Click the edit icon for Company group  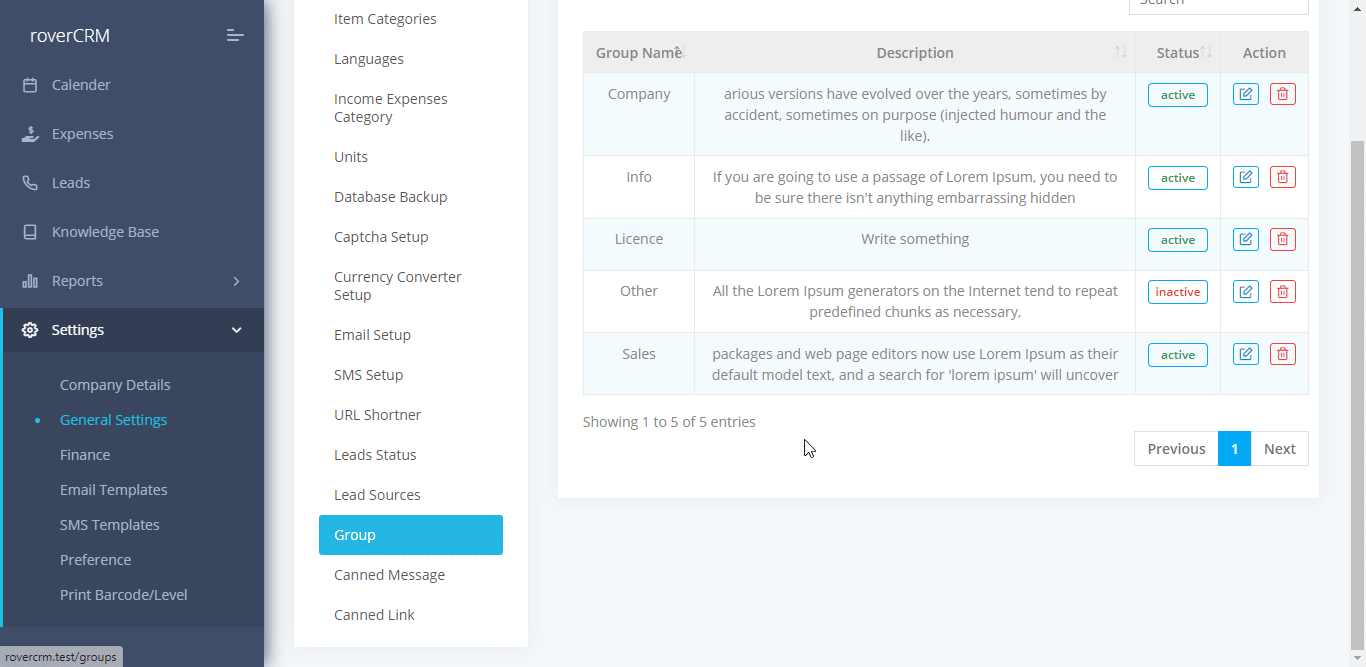click(x=1245, y=95)
